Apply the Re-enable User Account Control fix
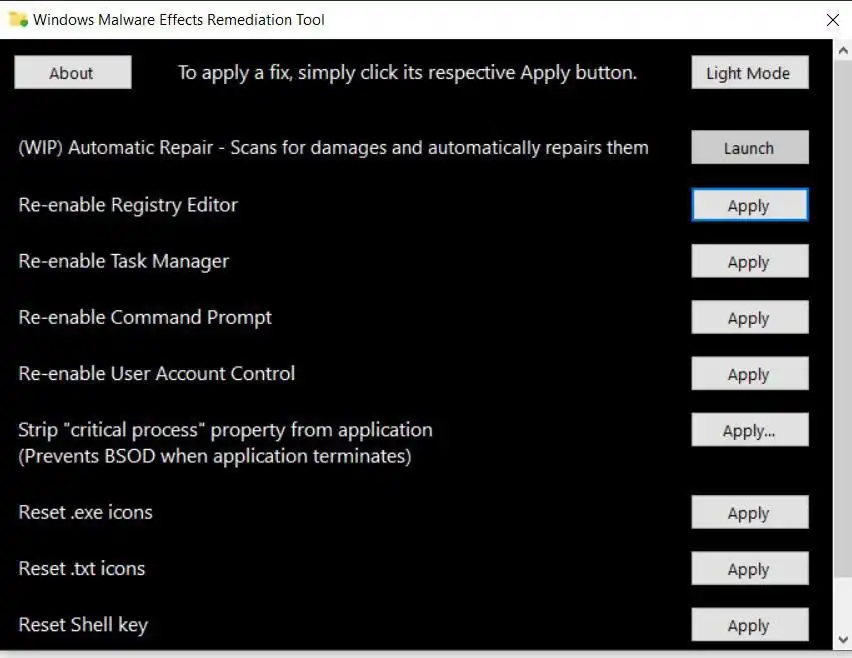This screenshot has height=658, width=852. [749, 374]
